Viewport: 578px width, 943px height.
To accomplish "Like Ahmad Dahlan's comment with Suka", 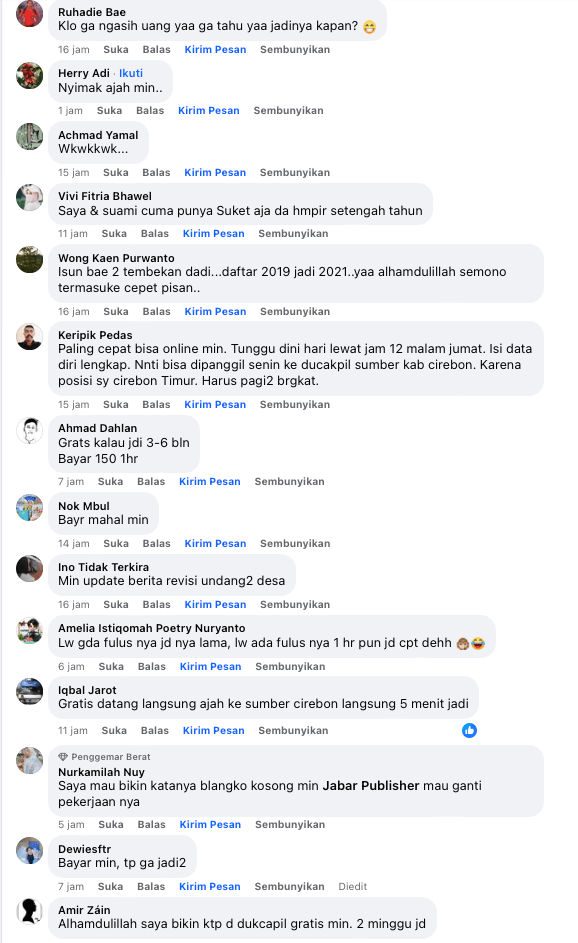I will pyautogui.click(x=110, y=482).
